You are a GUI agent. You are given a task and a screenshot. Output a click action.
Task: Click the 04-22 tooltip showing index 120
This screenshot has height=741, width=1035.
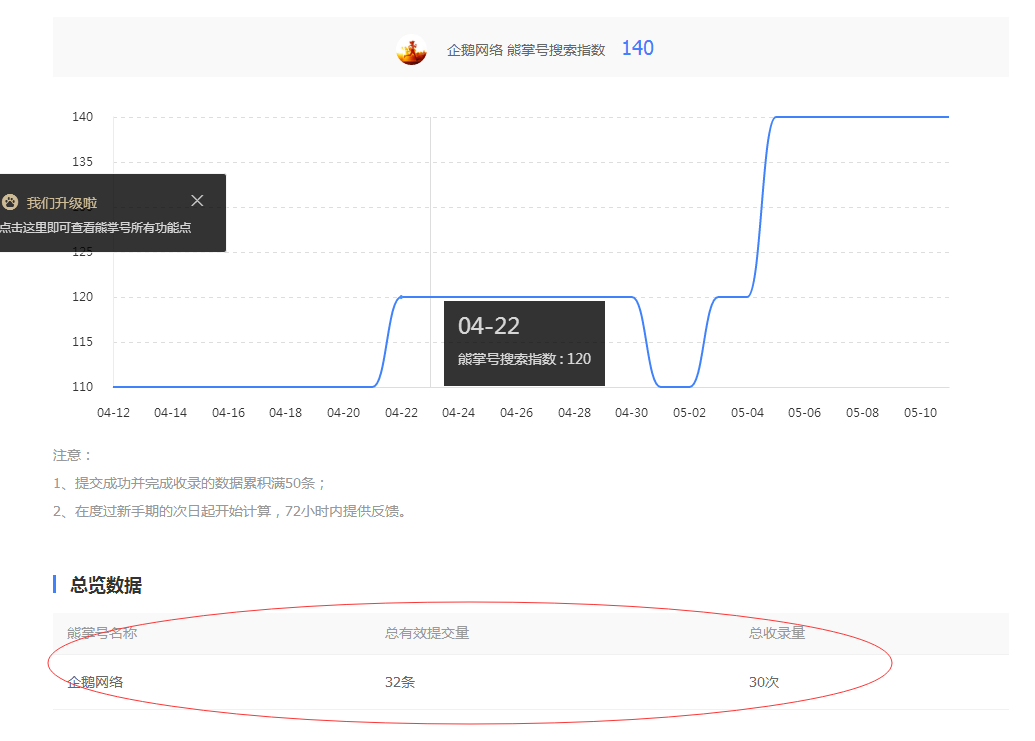click(524, 343)
